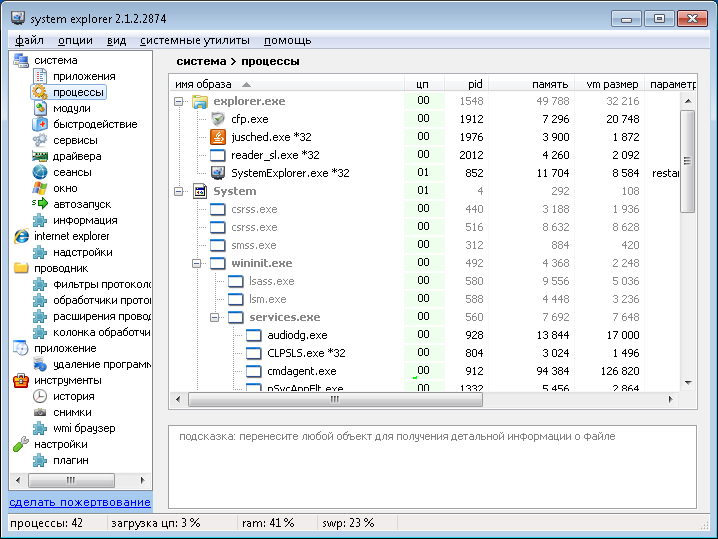Click the cfp.exe shield icon

pyautogui.click(x=218, y=119)
